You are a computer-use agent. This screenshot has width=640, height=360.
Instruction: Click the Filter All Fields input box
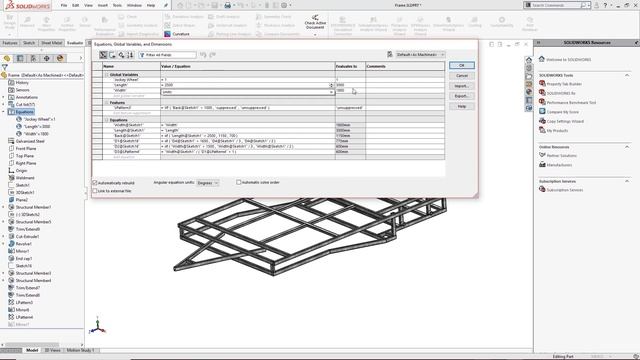tap(167, 55)
